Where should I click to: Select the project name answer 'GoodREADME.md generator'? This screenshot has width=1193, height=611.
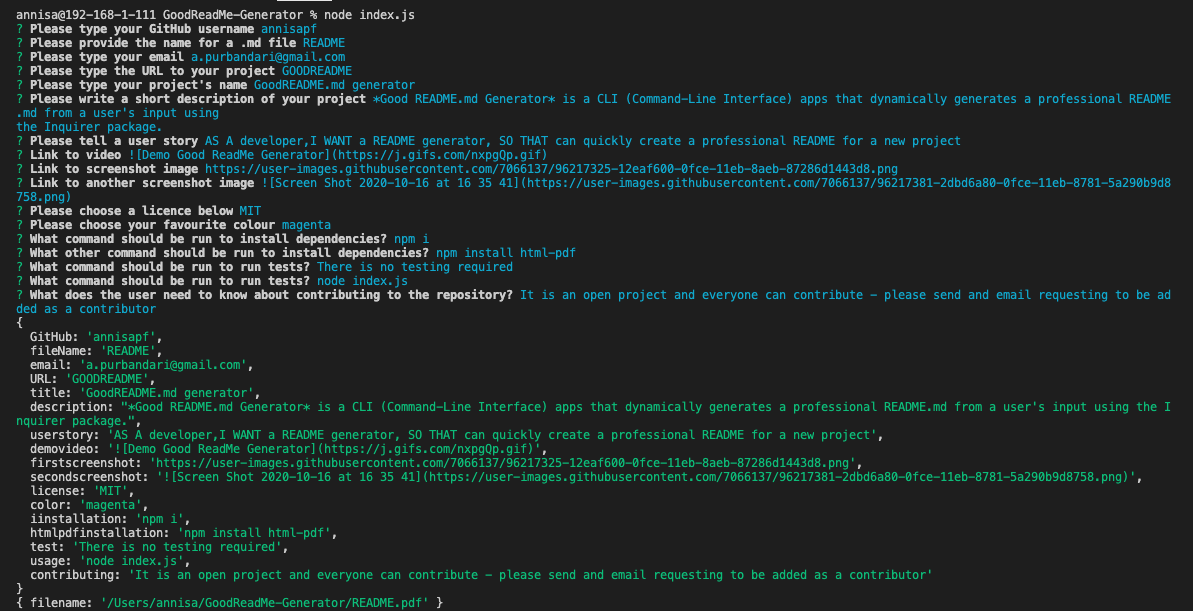tap(335, 85)
